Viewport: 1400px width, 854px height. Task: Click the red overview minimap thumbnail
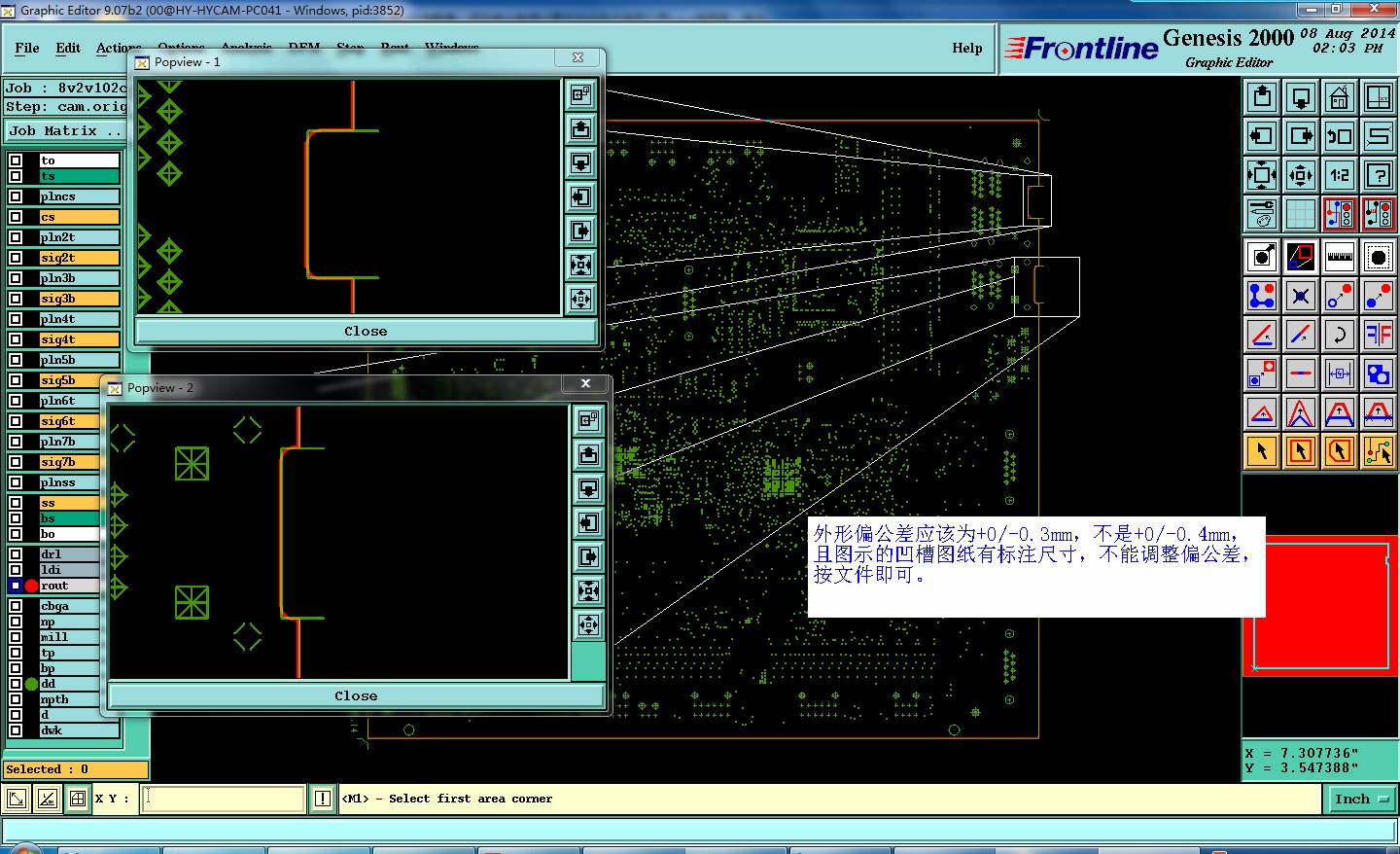coord(1320,604)
